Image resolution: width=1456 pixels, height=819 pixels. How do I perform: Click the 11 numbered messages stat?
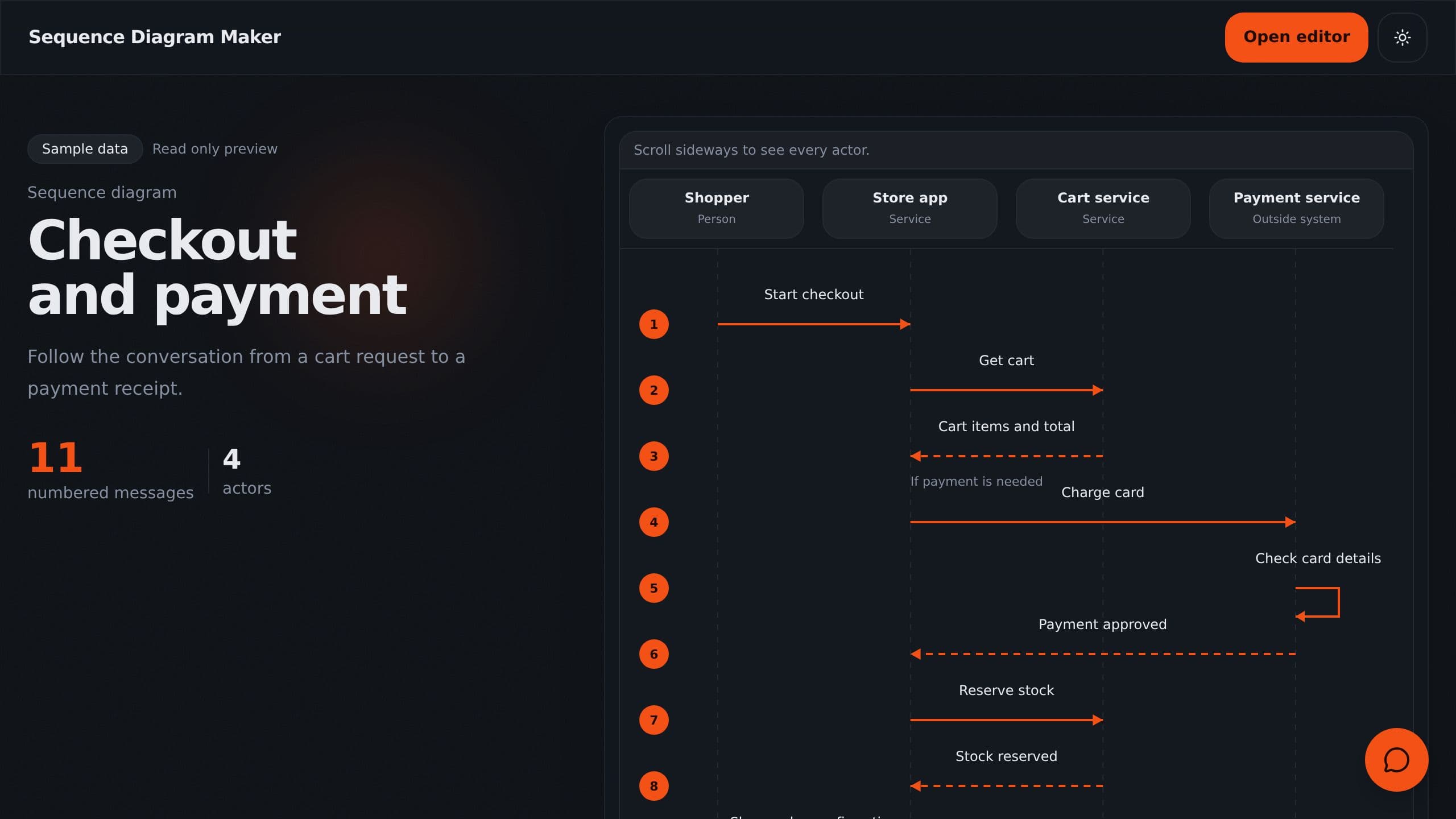click(110, 470)
